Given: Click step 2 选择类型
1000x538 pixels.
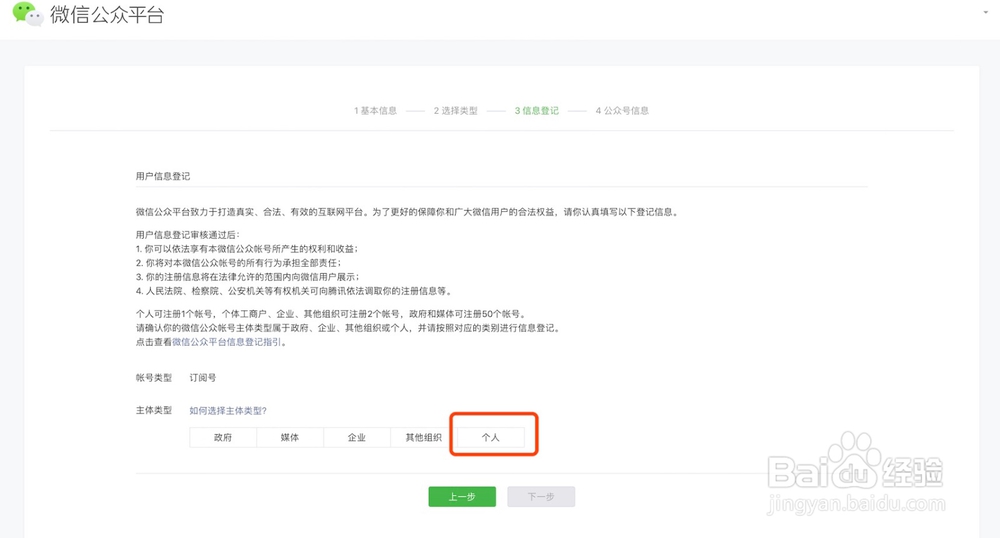Looking at the screenshot, I should 456,110.
